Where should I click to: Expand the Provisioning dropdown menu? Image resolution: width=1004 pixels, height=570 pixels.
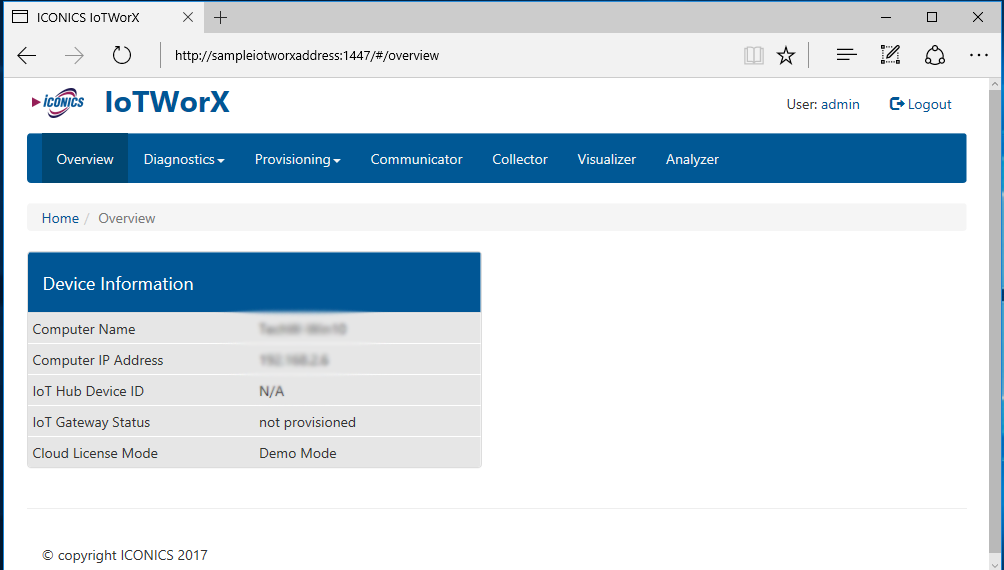point(297,159)
